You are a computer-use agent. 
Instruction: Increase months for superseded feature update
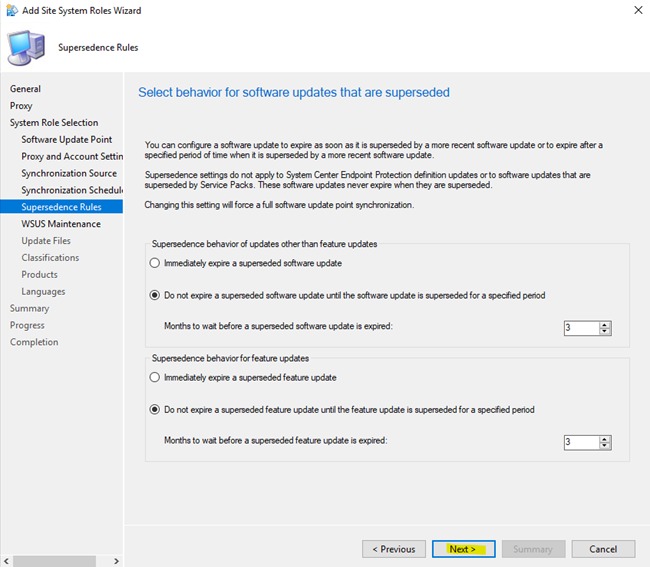coord(605,439)
